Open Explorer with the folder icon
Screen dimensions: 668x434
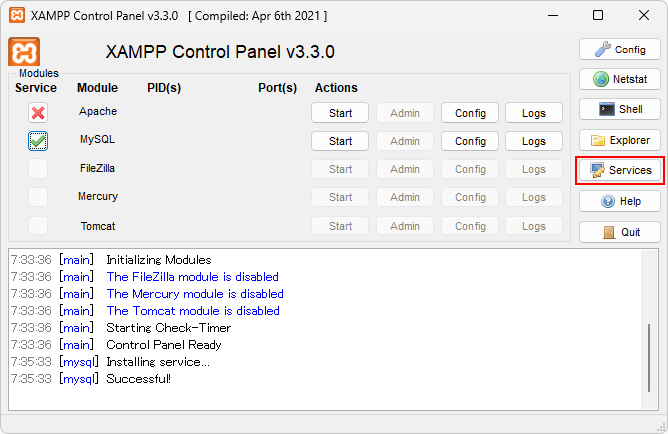tap(620, 140)
